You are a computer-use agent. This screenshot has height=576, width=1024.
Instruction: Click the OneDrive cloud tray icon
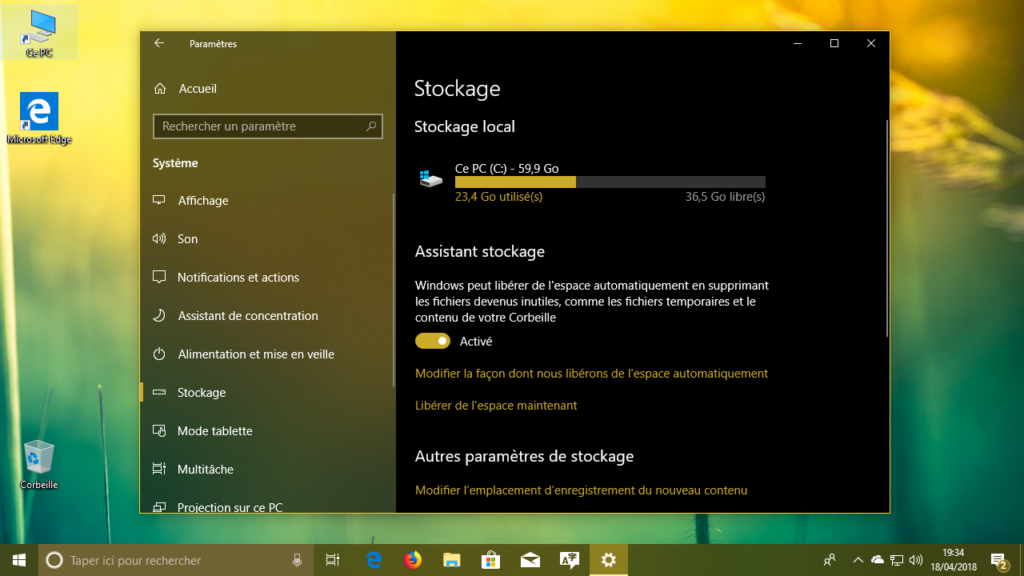[878, 560]
